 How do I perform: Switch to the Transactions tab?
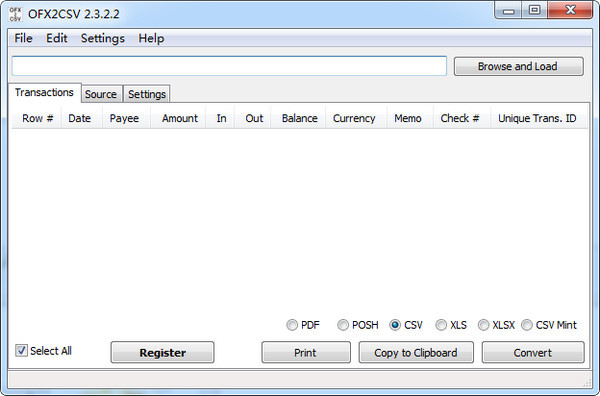44,93
